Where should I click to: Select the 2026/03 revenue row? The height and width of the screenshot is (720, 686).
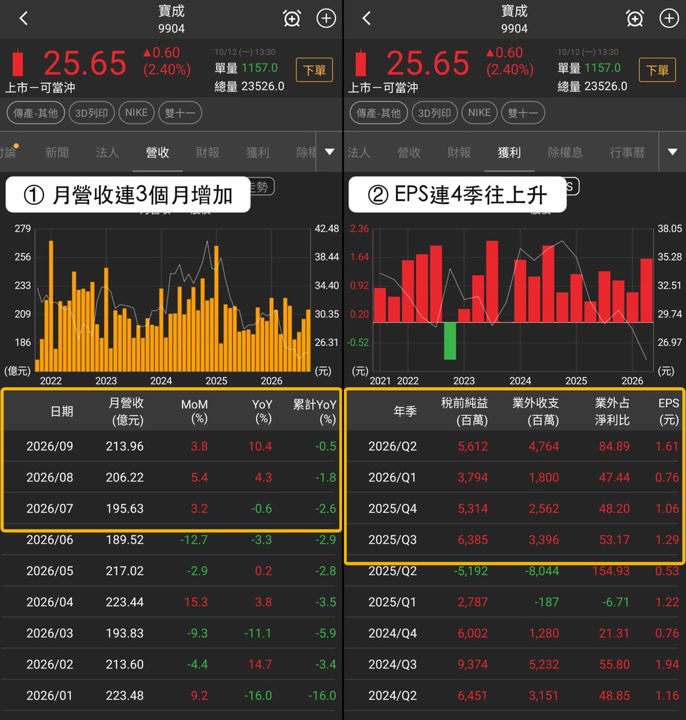[x=171, y=633]
